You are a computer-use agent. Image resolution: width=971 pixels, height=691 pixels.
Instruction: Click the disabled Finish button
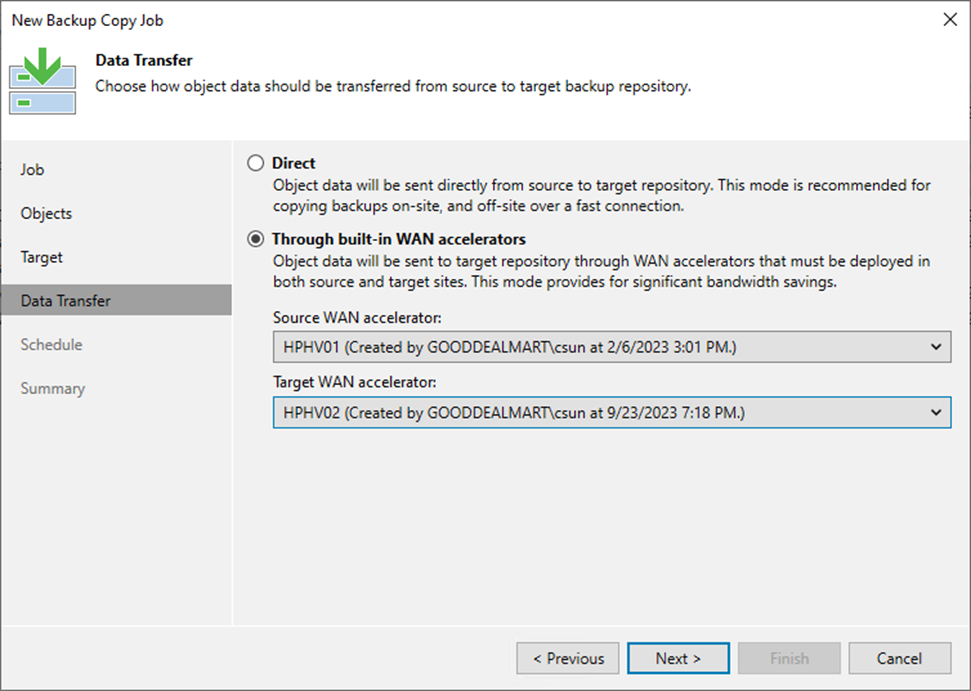pos(789,658)
